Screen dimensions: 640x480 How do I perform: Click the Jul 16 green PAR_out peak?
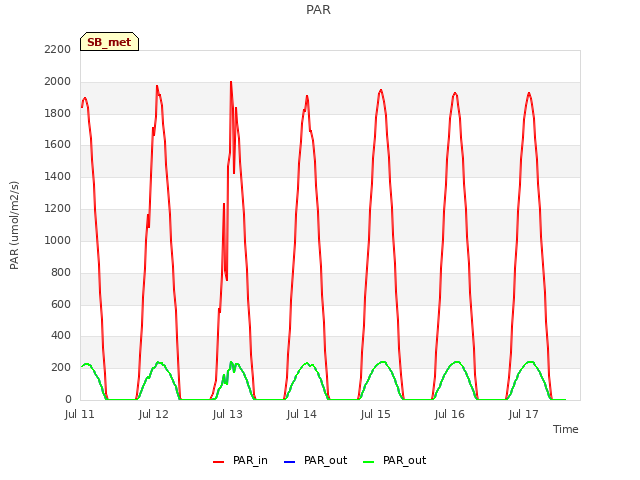(457, 362)
